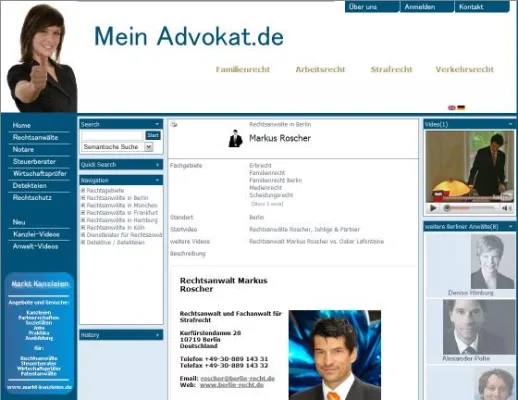Show more Fachgebiete entries
The width and height of the screenshot is (518, 400).
[267, 204]
